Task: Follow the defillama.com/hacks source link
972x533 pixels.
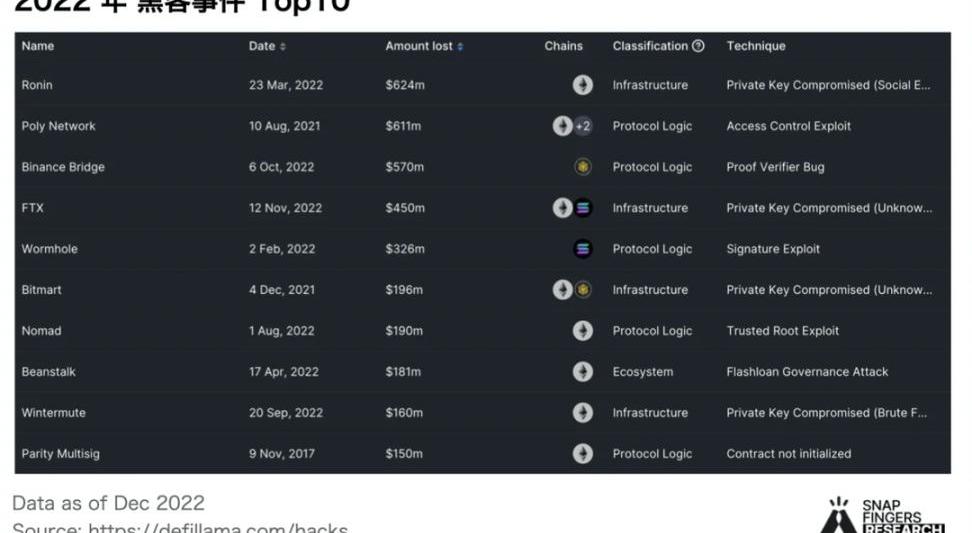Action: pos(218,528)
